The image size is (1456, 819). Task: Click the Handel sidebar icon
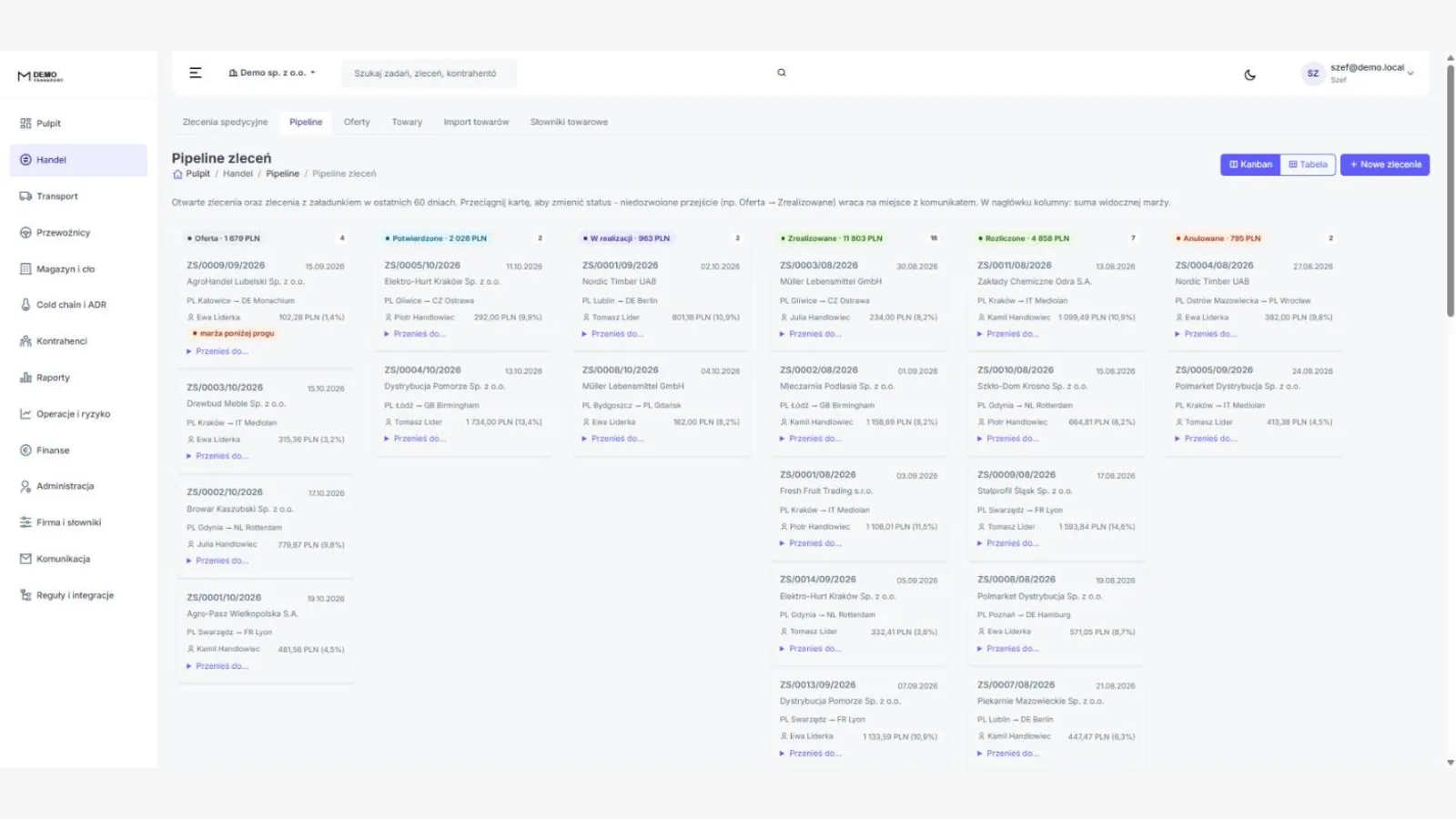[x=25, y=160]
